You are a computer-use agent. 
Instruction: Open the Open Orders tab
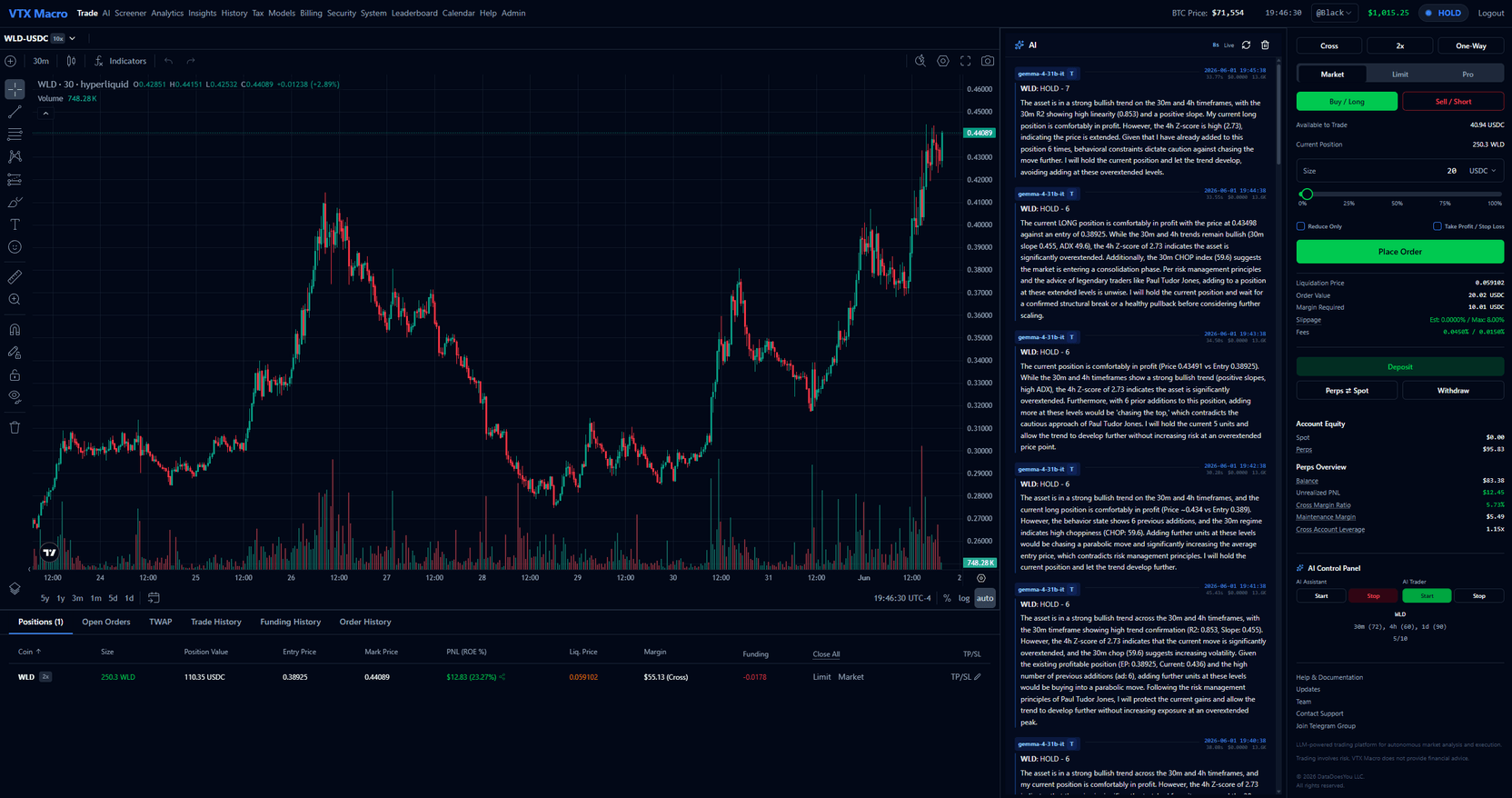[x=106, y=622]
